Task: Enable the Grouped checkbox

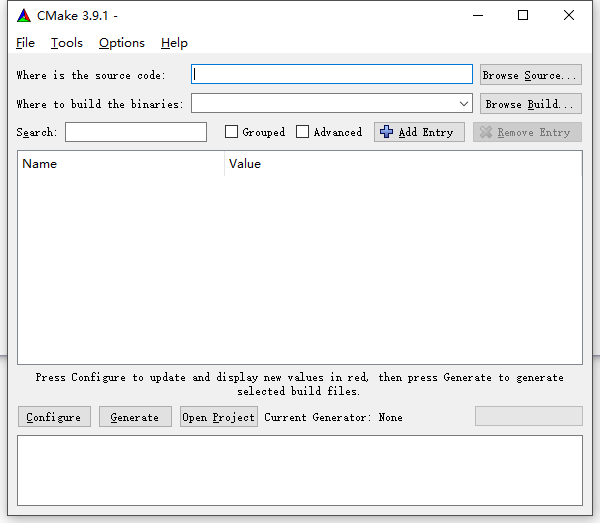Action: (231, 132)
